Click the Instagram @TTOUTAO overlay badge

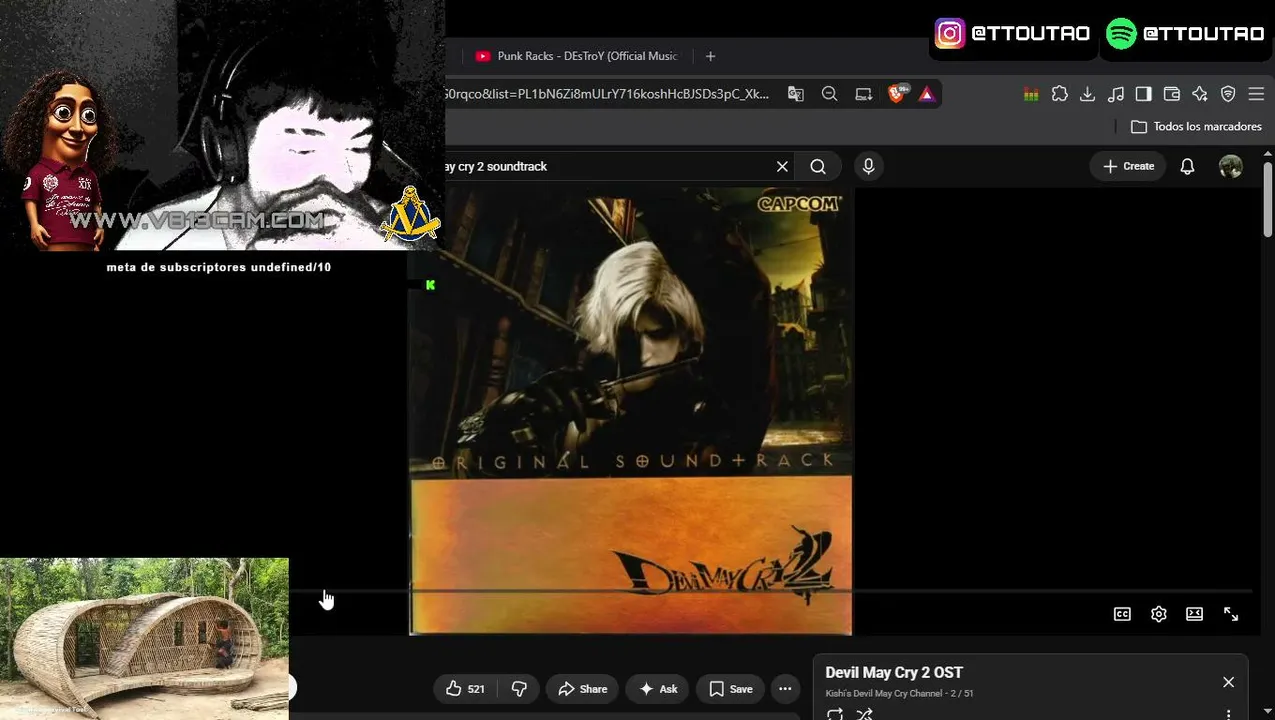[1012, 33]
